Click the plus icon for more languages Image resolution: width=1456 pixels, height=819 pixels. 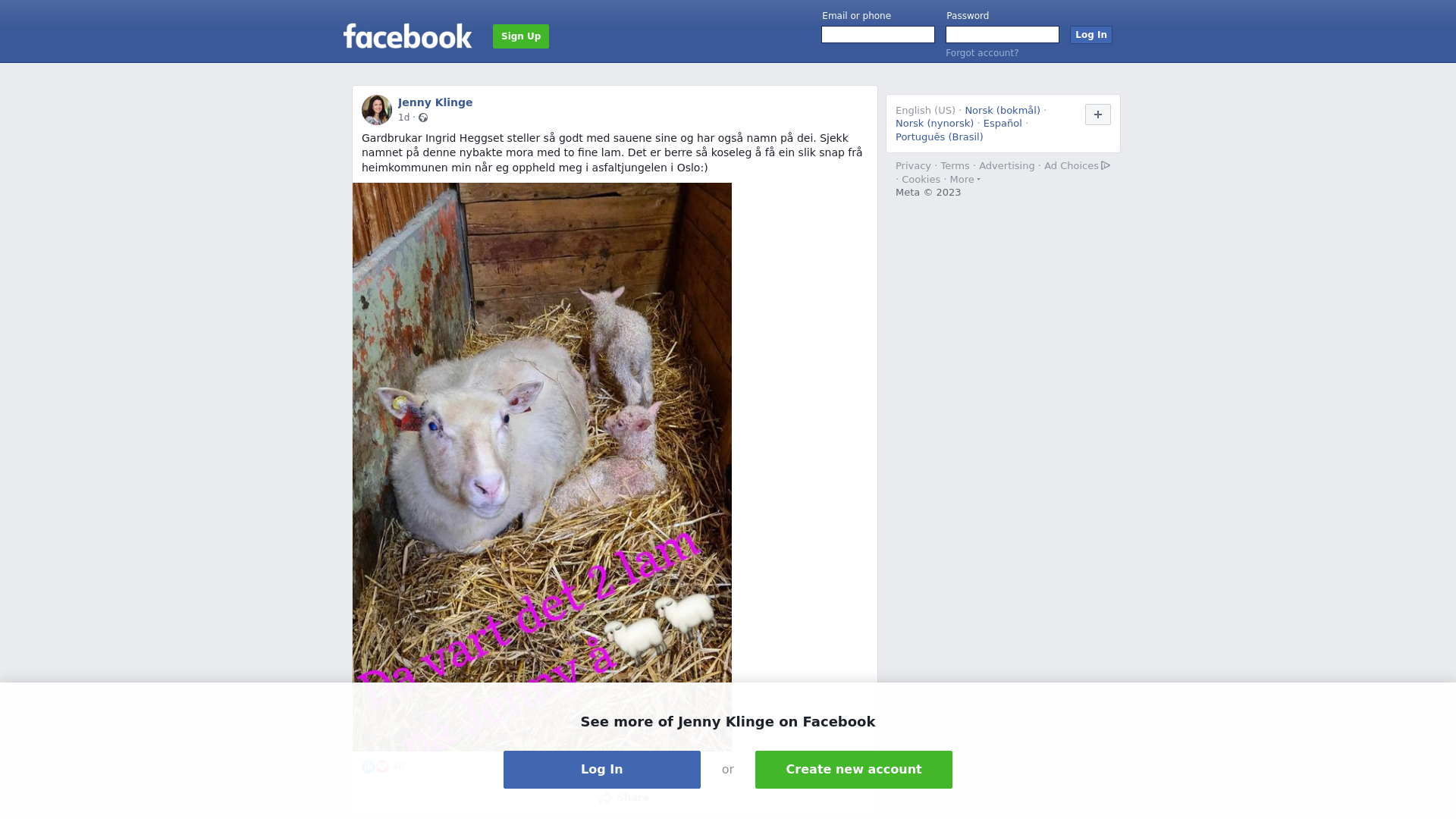click(x=1097, y=115)
